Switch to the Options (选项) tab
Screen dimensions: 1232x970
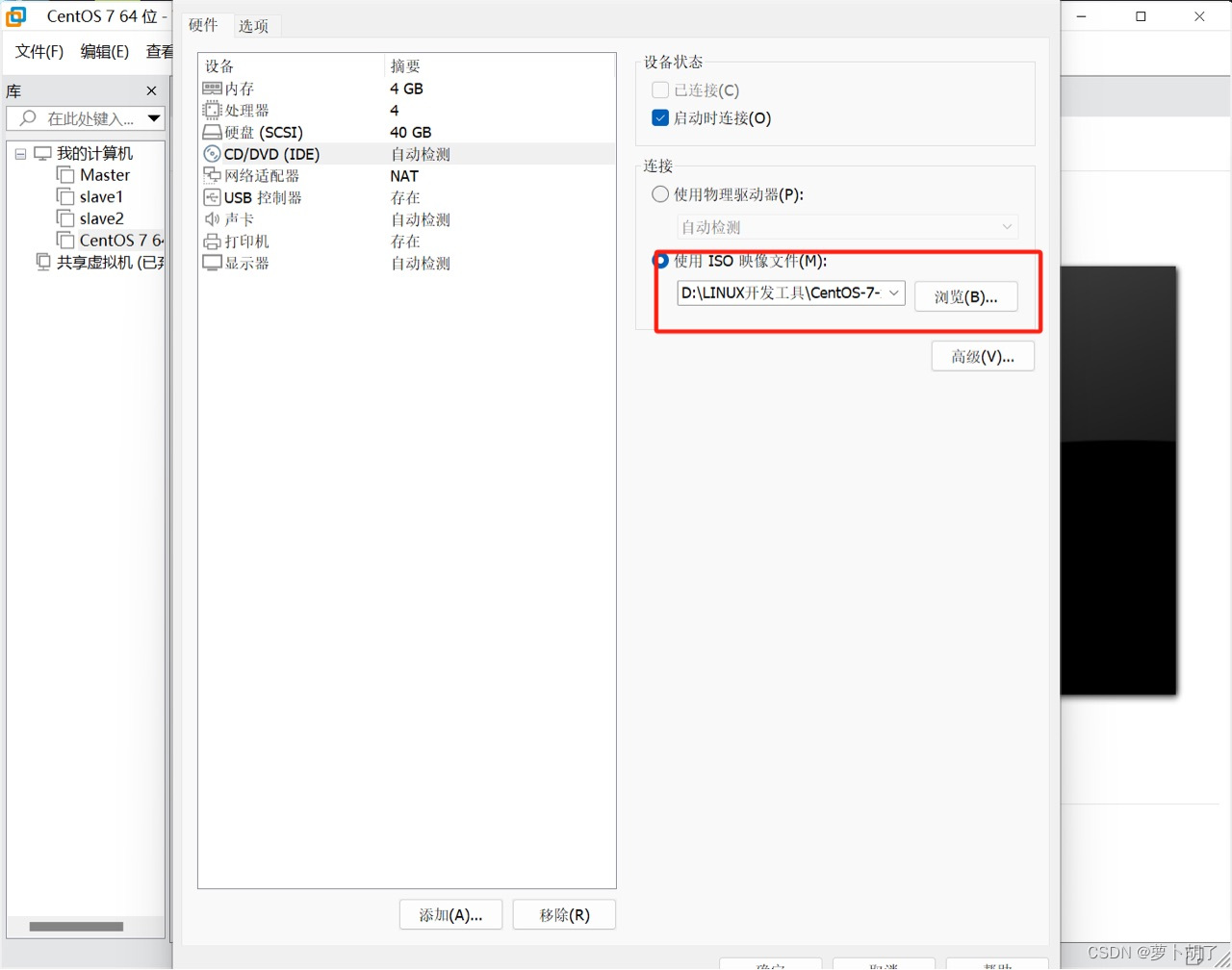click(x=254, y=26)
